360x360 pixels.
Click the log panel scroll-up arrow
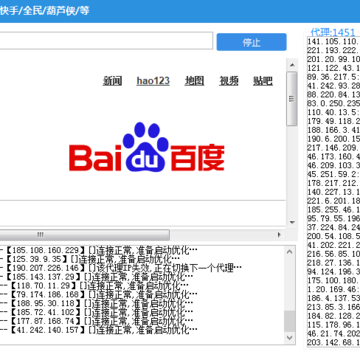coord(290,252)
